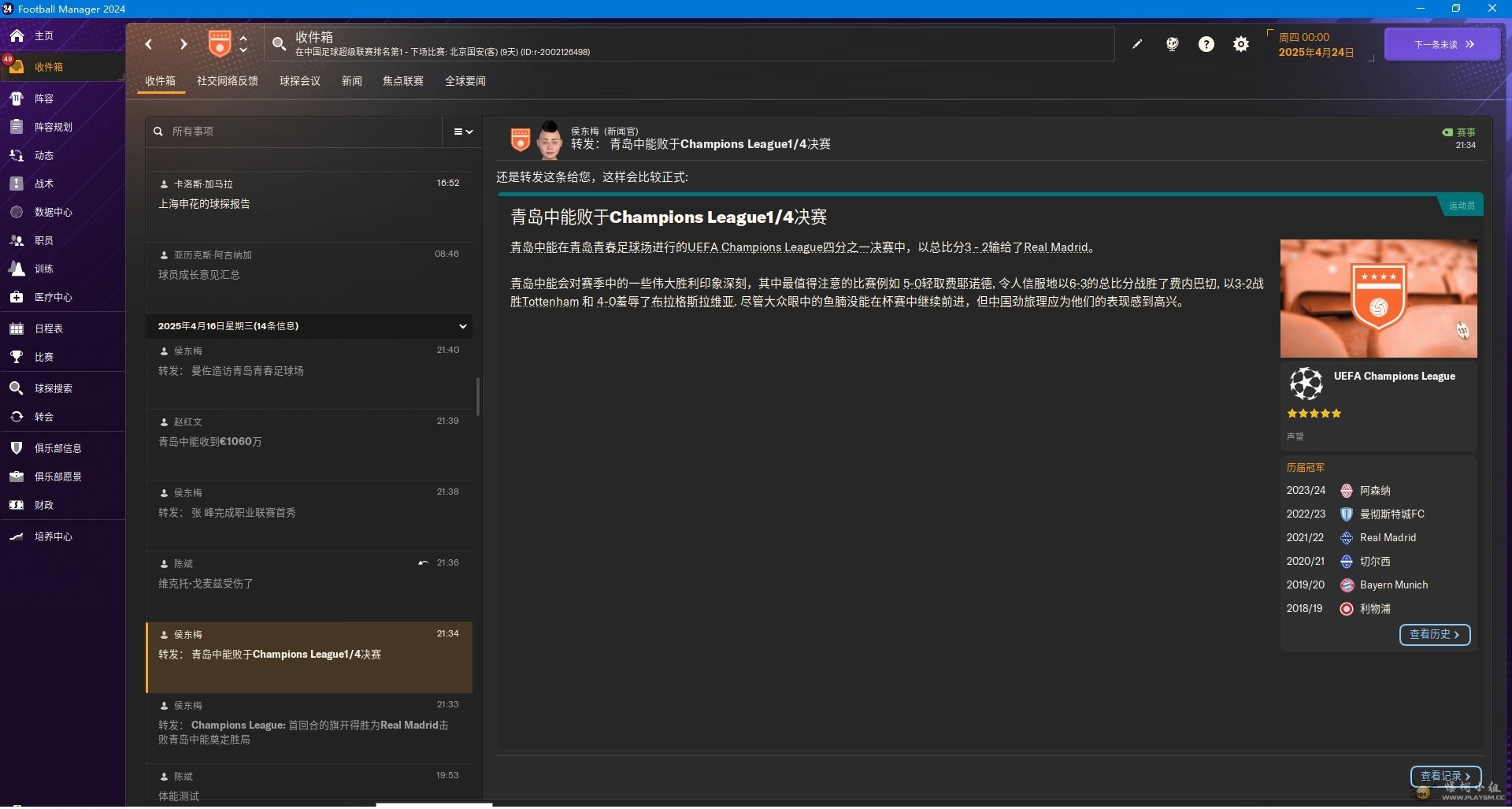Viewport: 1512px width, 809px height.
Task: Open message 维克托·戈麦兹受伤了
Action: [x=309, y=586]
